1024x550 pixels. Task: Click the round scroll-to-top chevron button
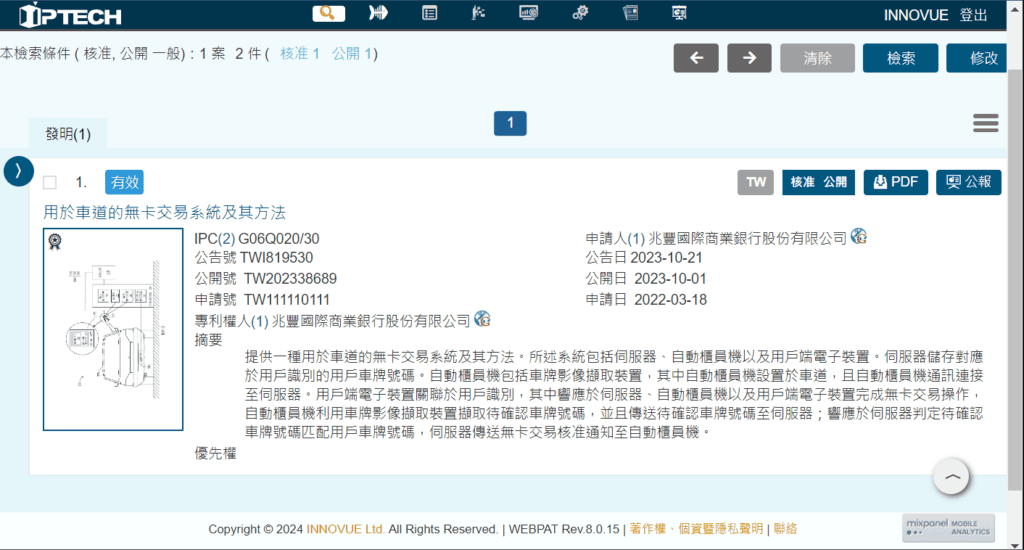(x=952, y=478)
